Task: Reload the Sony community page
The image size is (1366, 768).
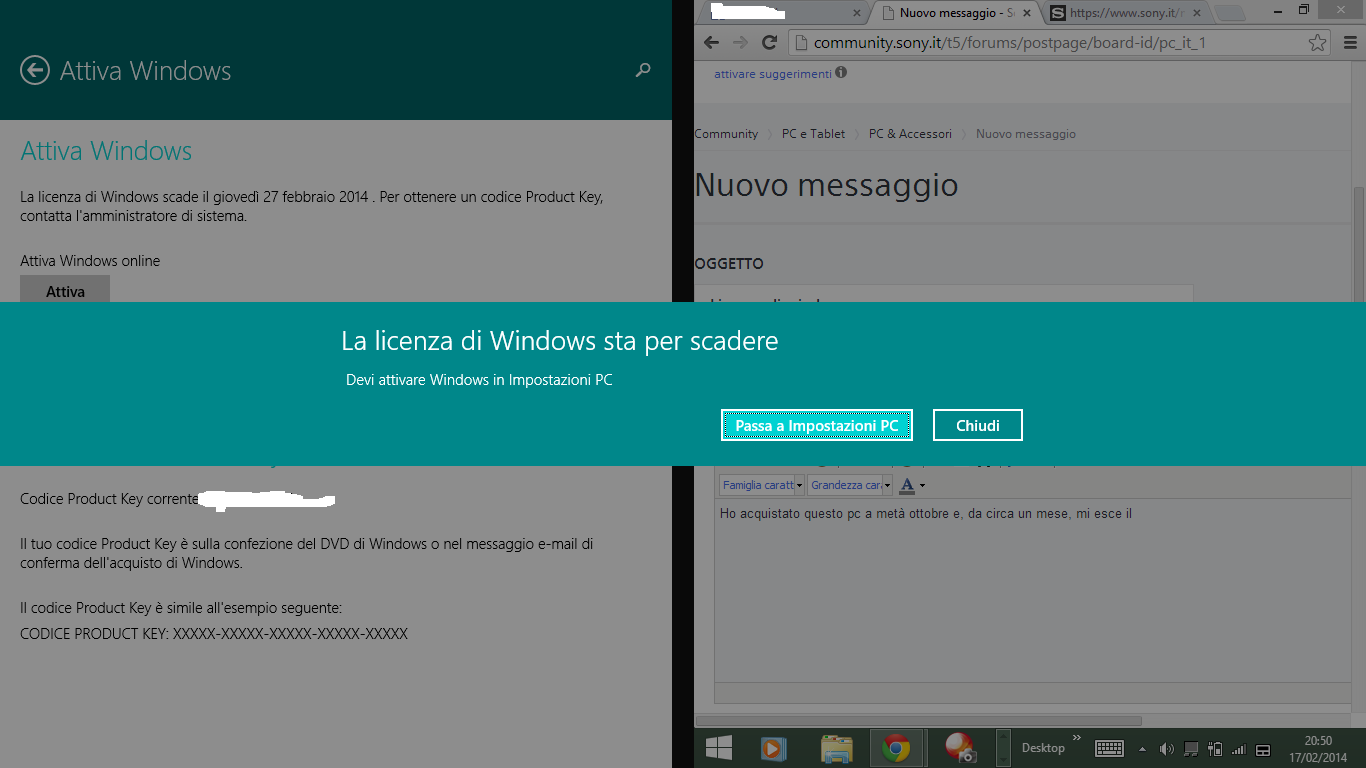Action: [769, 42]
